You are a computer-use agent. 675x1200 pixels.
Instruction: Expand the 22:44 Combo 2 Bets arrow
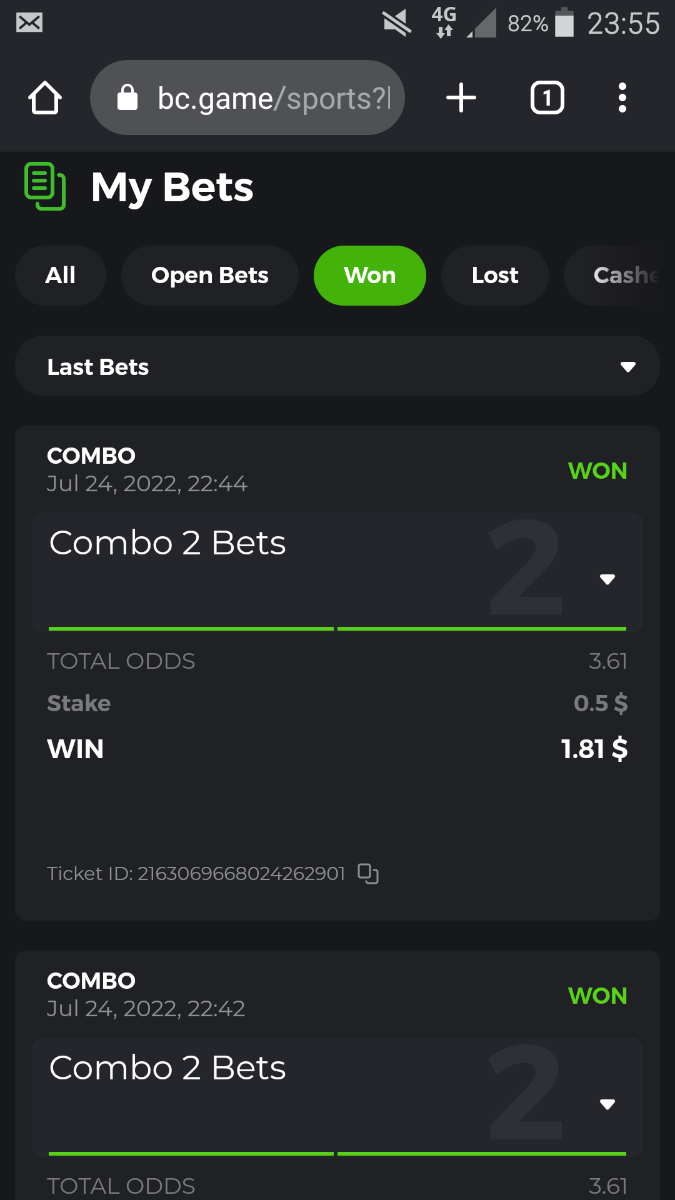pyautogui.click(x=607, y=580)
